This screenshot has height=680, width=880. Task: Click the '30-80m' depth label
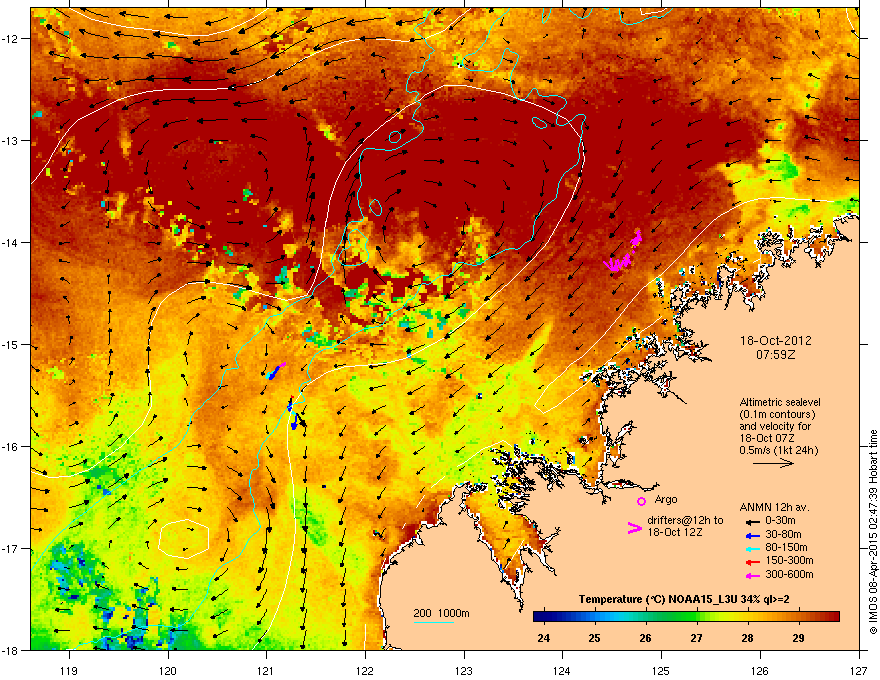[783, 535]
